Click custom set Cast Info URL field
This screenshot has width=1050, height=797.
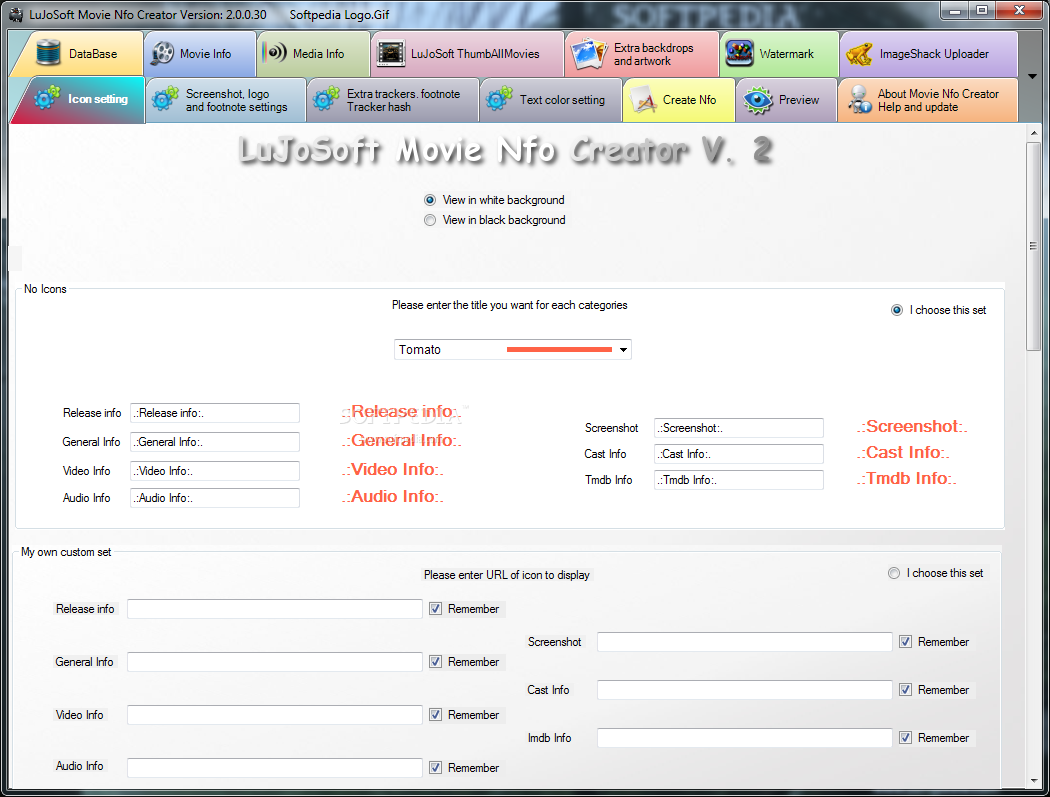coord(745,690)
